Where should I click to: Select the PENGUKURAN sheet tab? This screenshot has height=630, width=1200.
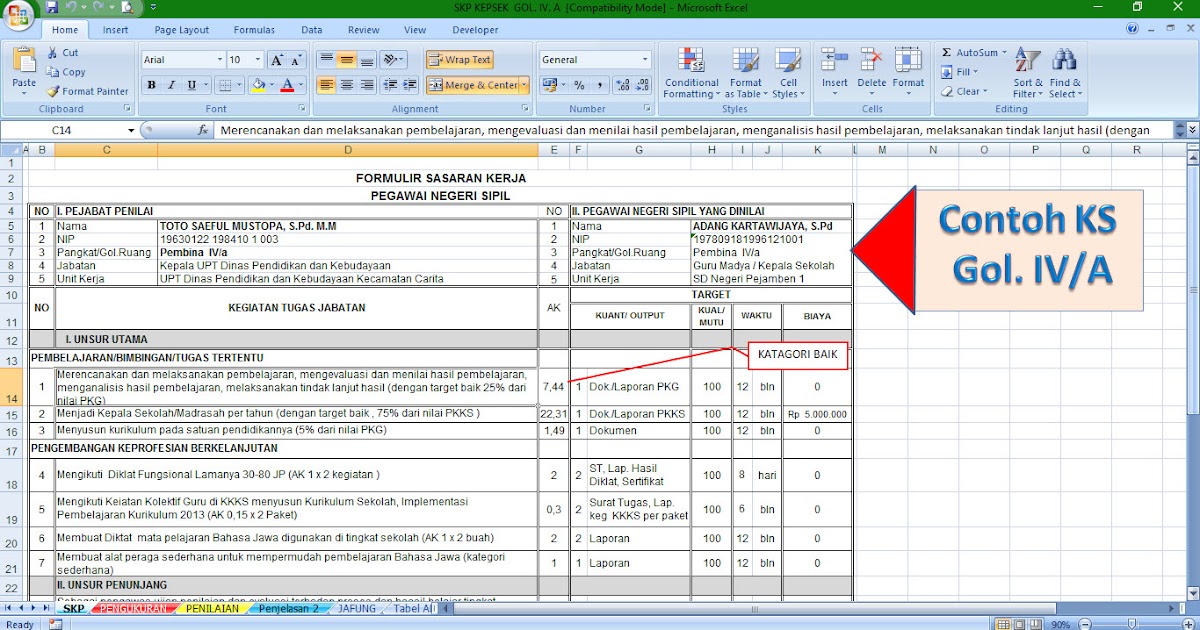(133, 609)
